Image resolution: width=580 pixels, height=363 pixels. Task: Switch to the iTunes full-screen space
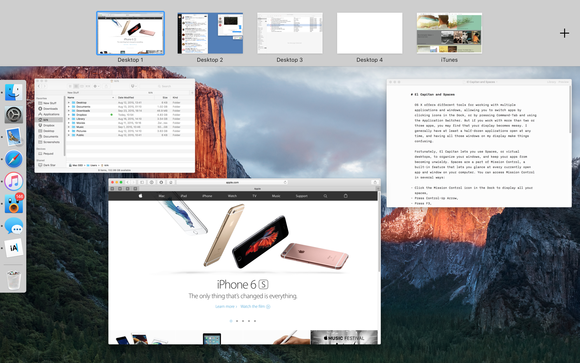click(x=449, y=33)
